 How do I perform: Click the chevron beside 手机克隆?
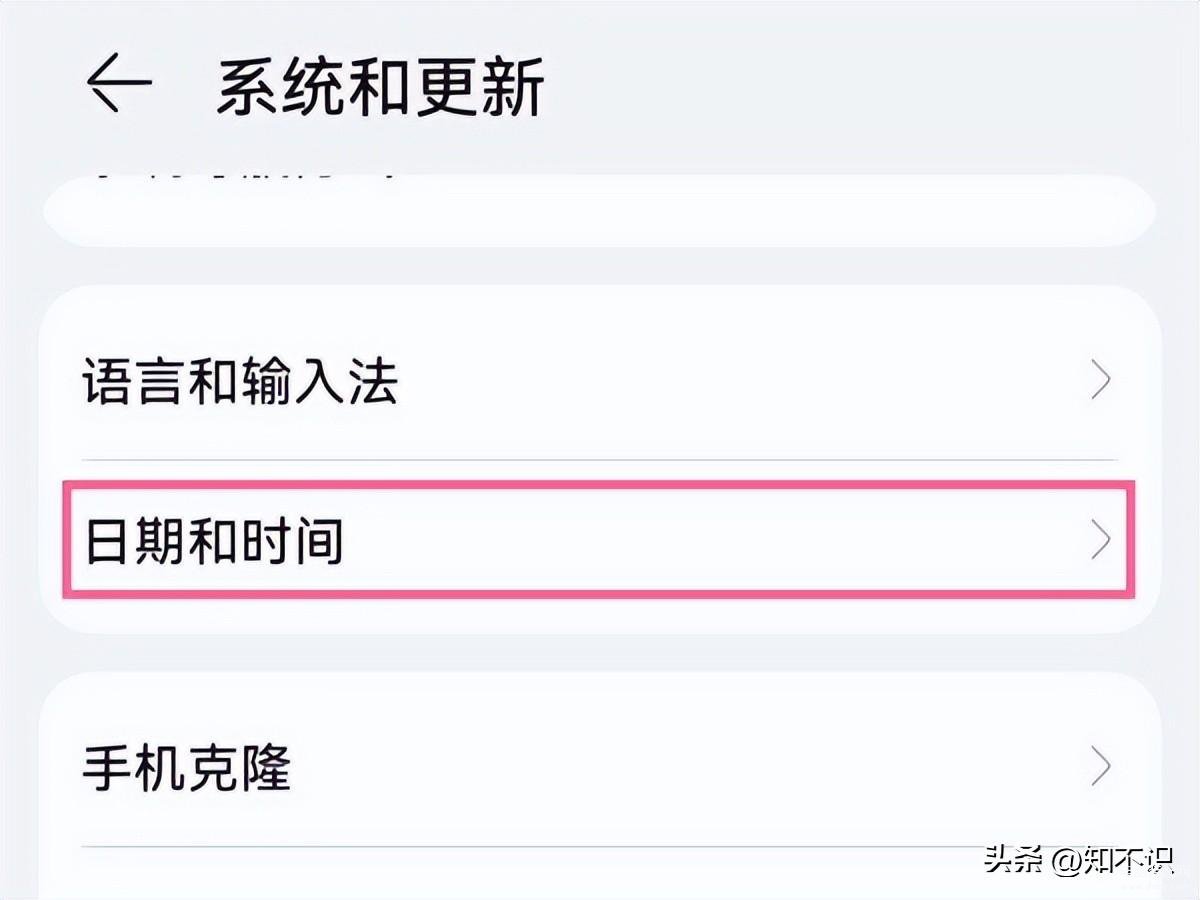[x=1101, y=767]
